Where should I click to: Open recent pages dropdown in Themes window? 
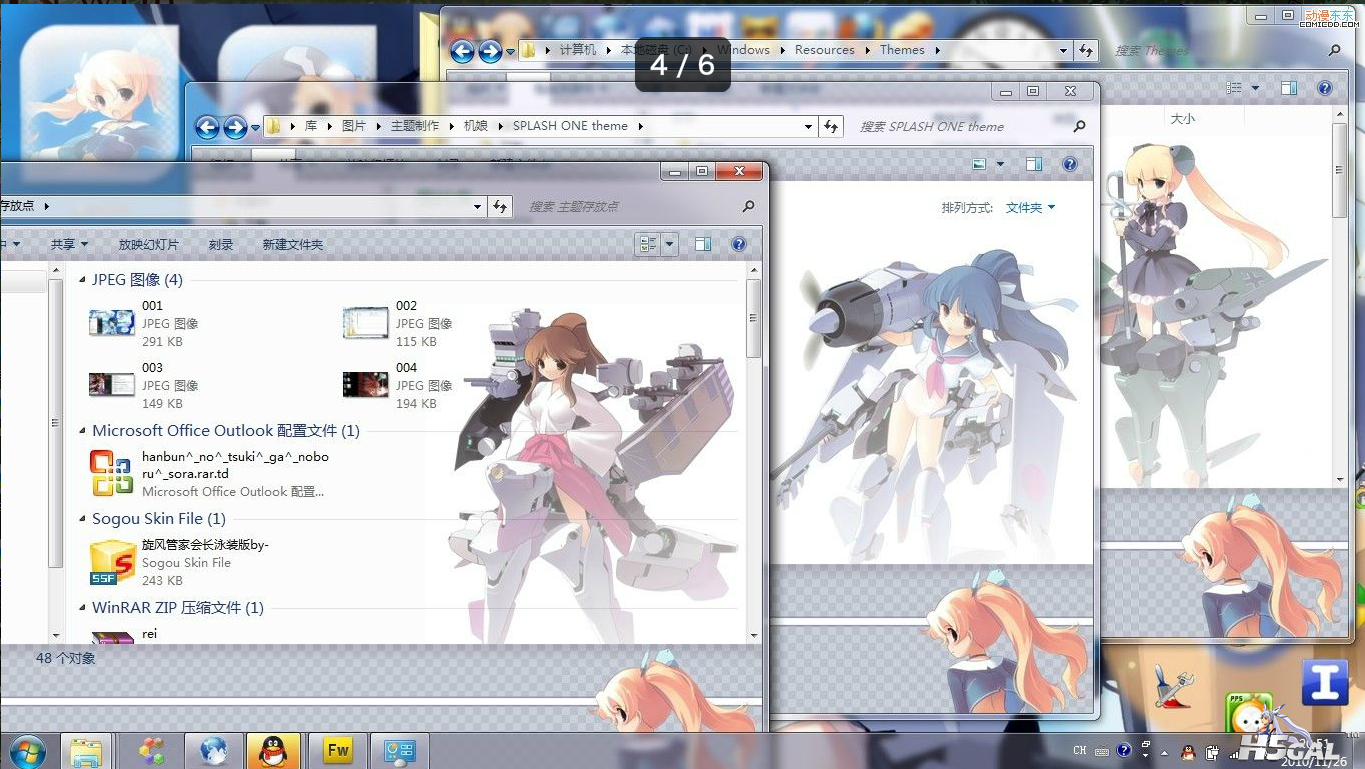(510, 52)
